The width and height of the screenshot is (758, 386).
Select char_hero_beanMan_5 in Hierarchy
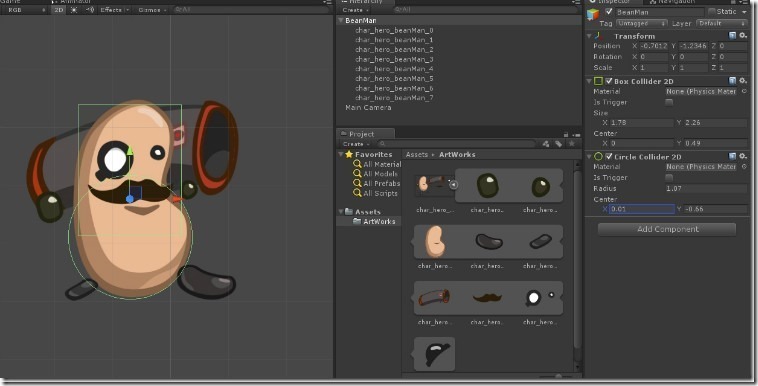(x=394, y=78)
